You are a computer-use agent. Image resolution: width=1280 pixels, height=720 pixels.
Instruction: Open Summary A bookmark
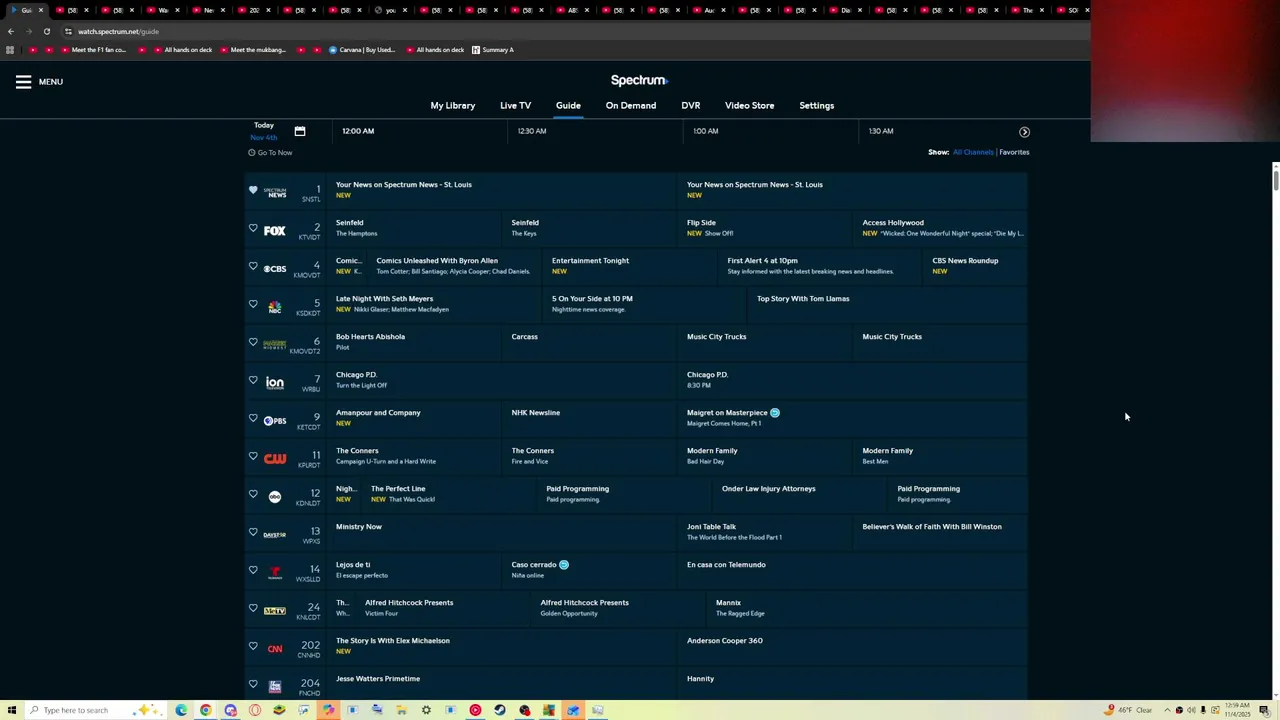pos(493,50)
